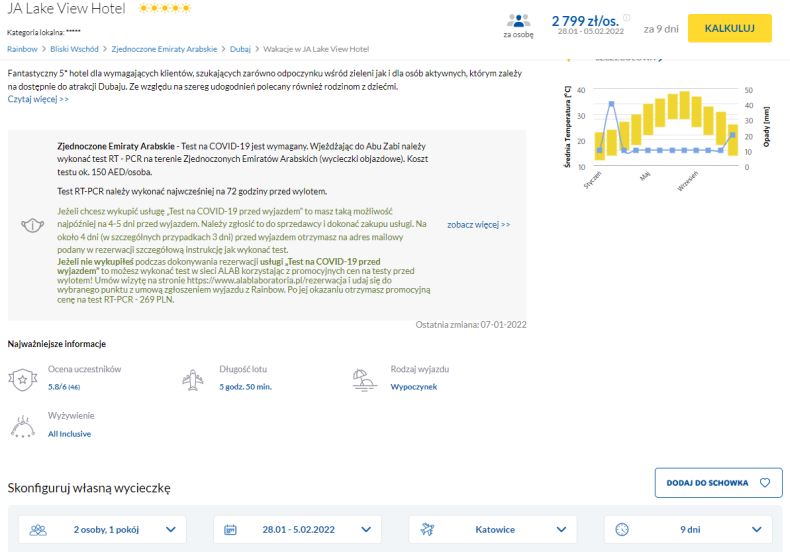
Task: Click 'Najważniejsze informacje' heading
Action: [57, 344]
